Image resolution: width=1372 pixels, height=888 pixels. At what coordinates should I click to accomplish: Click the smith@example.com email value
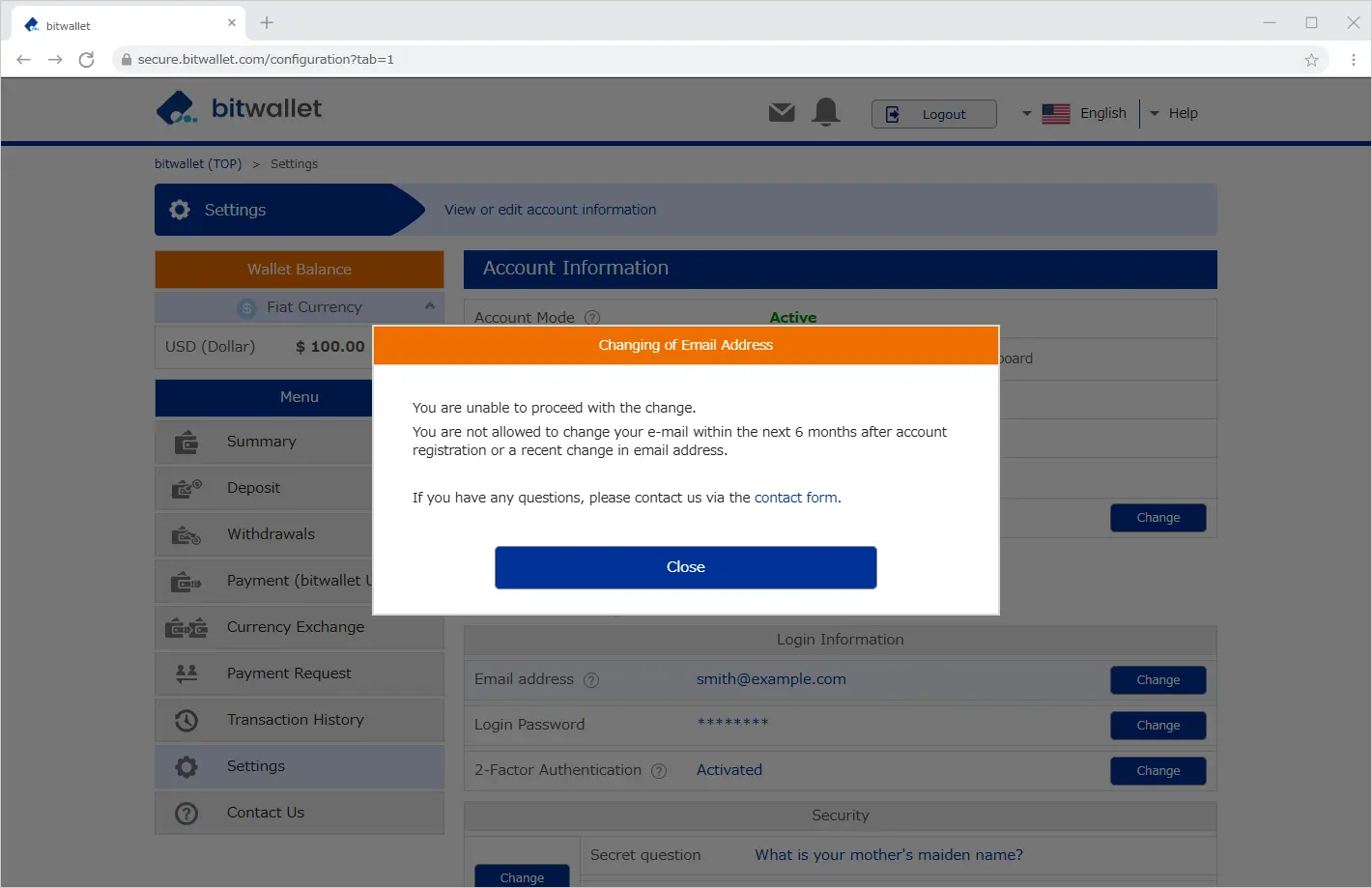(x=771, y=679)
